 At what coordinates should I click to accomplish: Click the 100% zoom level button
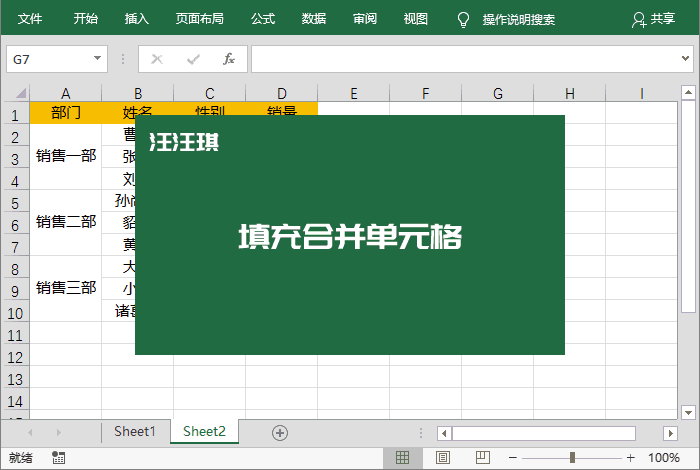664,457
